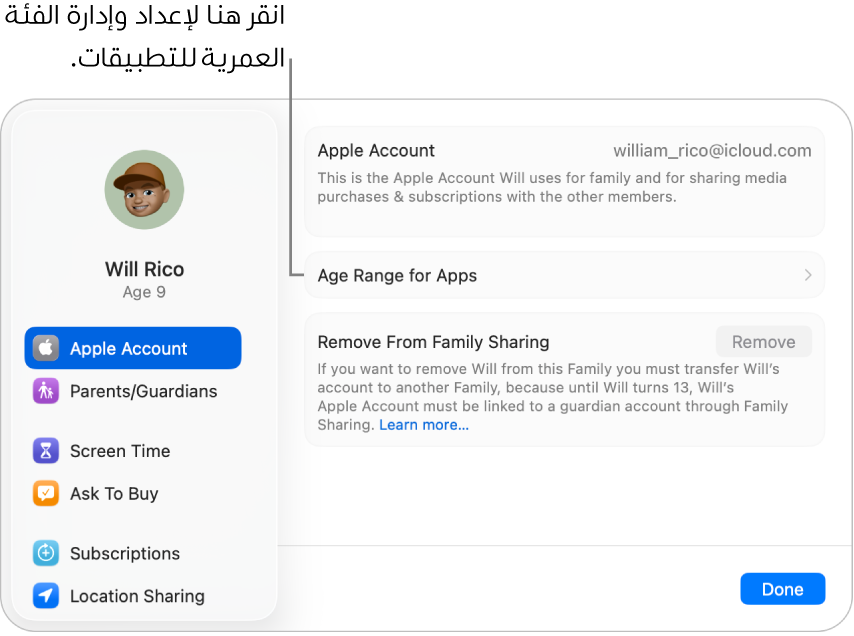Click the Subscriptions icon in sidebar
The height and width of the screenshot is (636, 854).
45,553
